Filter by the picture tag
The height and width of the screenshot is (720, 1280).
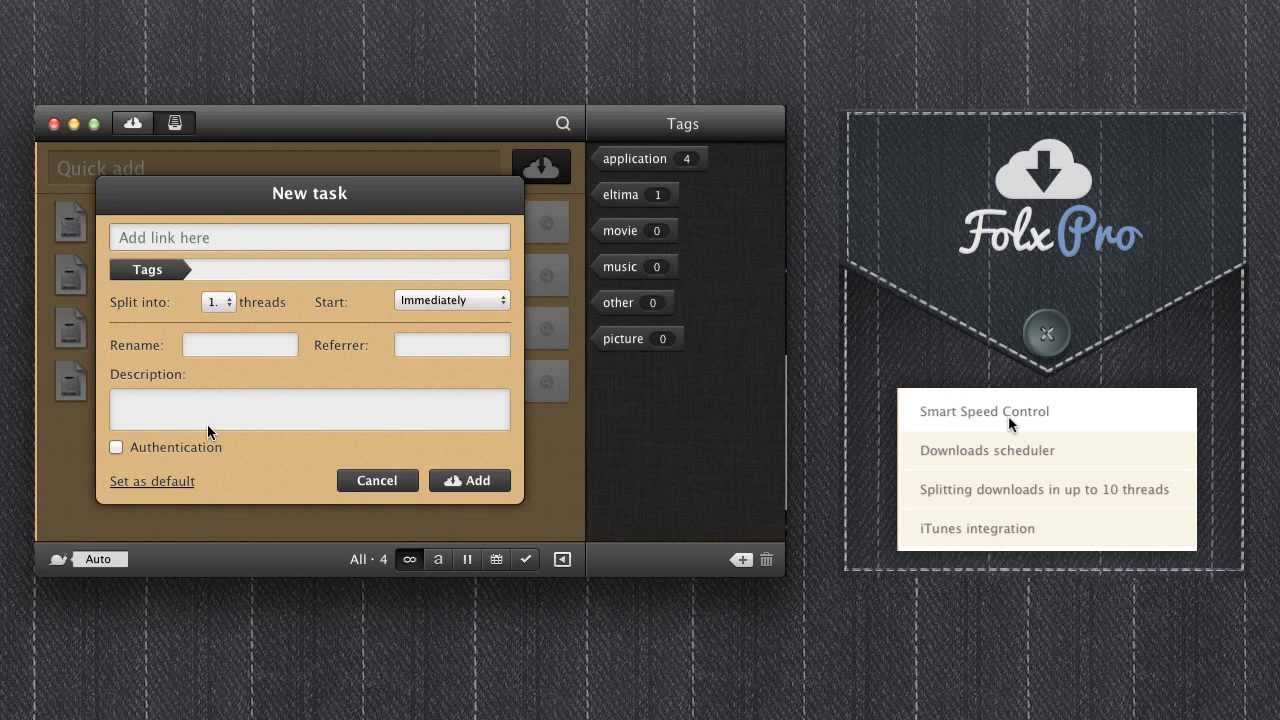pos(637,339)
